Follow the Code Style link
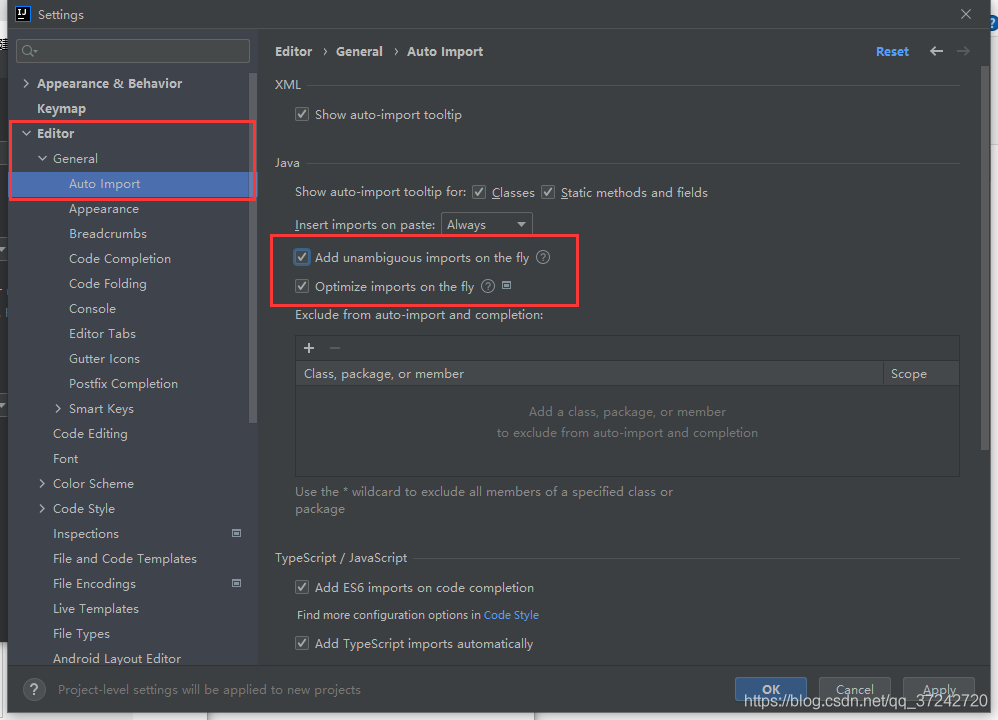The height and width of the screenshot is (720, 998). pyautogui.click(x=511, y=615)
